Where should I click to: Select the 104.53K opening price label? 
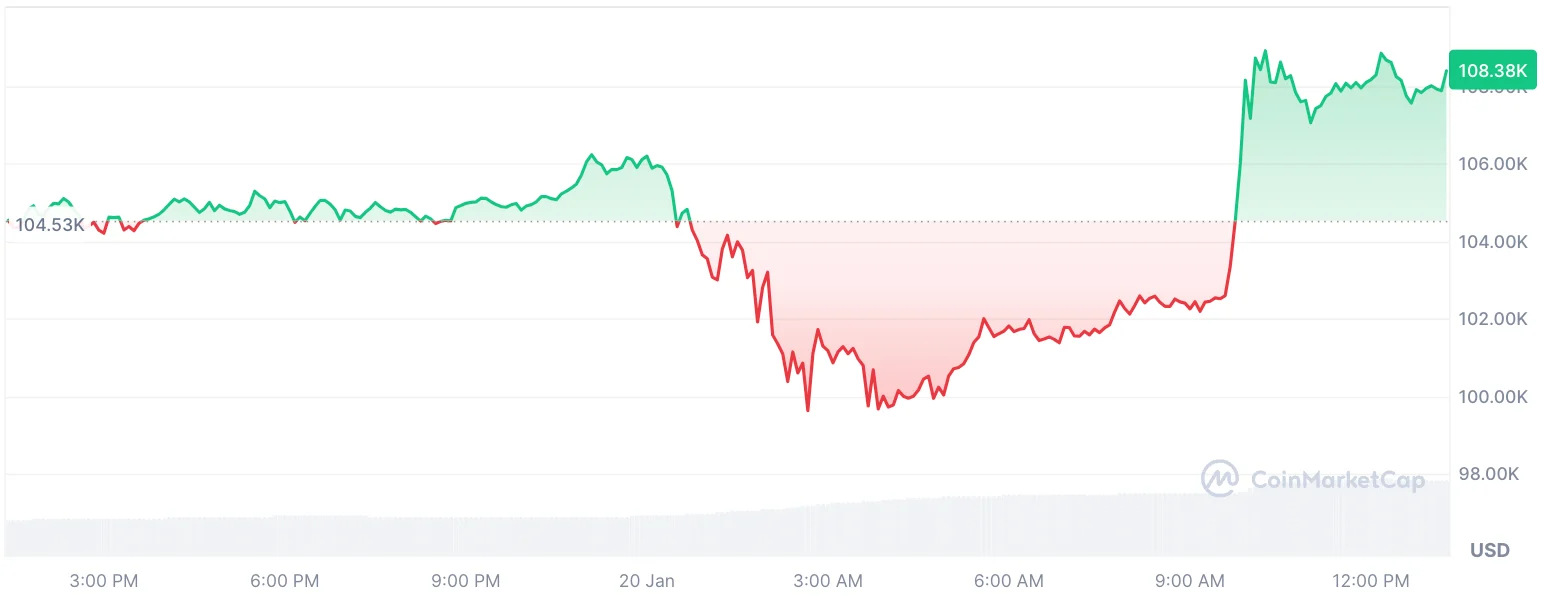50,225
